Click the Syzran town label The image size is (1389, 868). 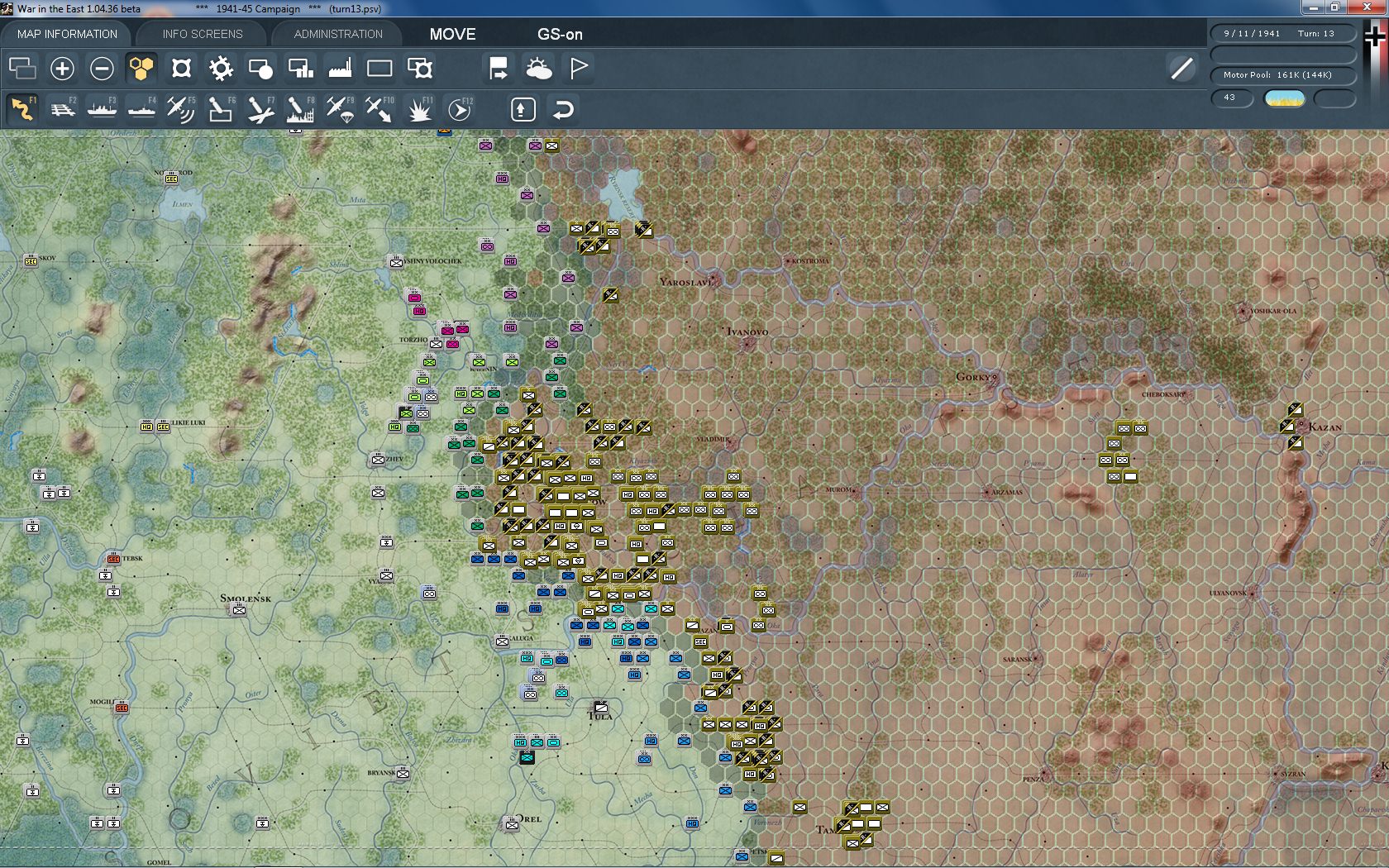(1293, 775)
